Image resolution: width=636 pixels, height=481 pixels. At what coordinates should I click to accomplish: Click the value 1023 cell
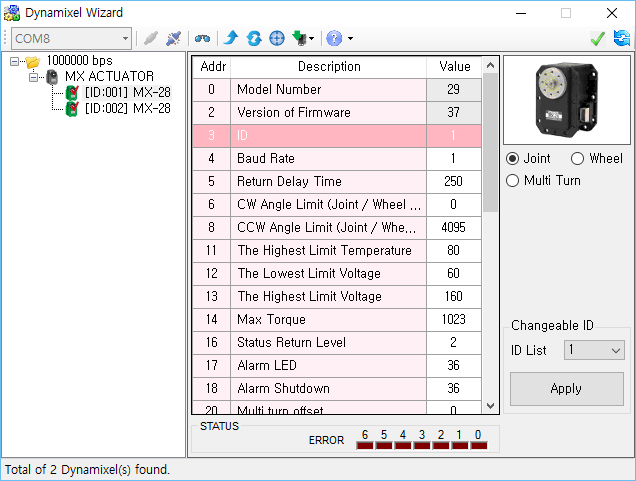coord(454,320)
